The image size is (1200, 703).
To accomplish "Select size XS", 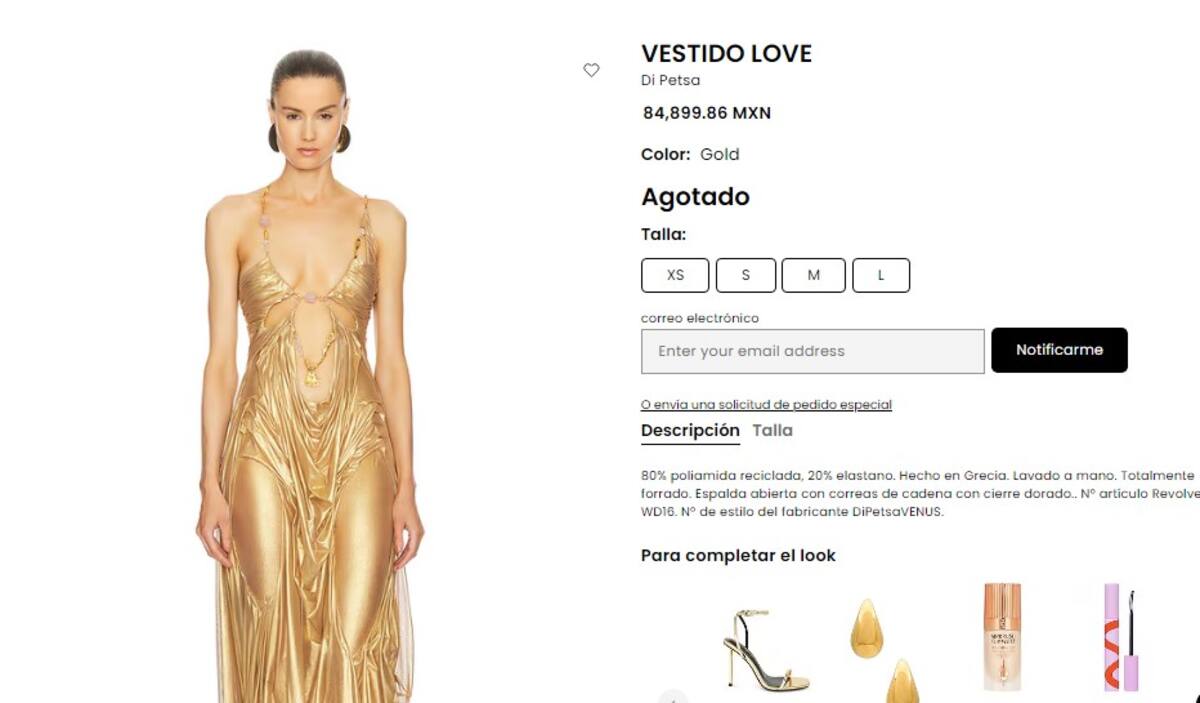I will 675,275.
